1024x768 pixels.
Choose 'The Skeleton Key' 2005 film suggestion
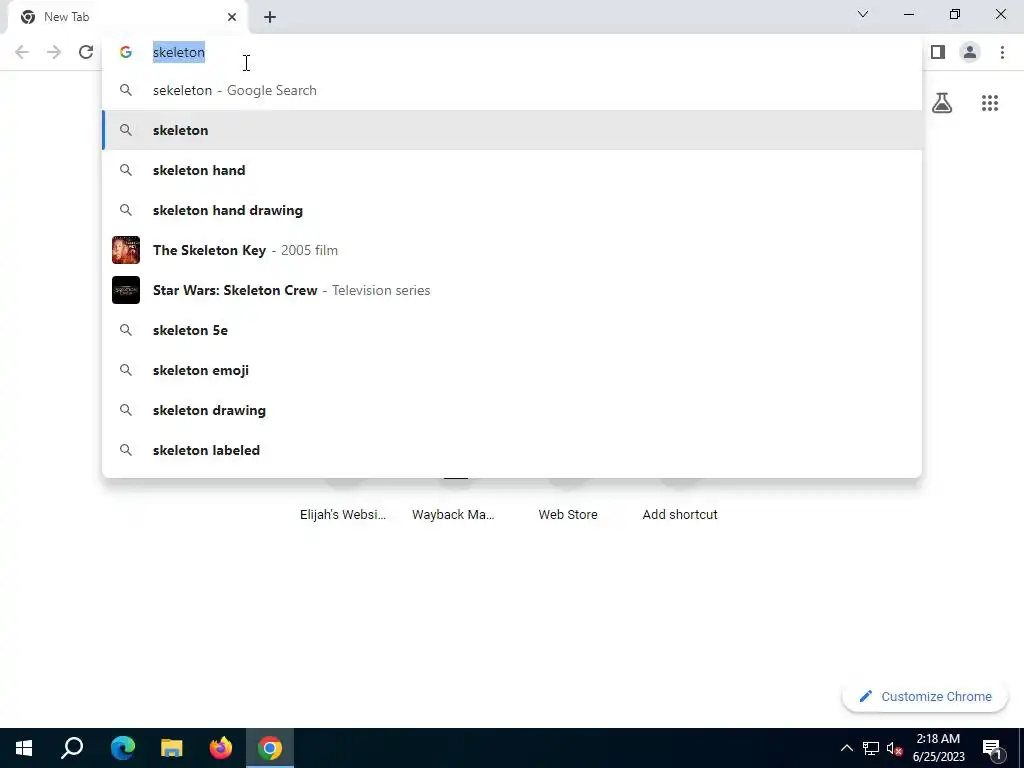pyautogui.click(x=512, y=250)
